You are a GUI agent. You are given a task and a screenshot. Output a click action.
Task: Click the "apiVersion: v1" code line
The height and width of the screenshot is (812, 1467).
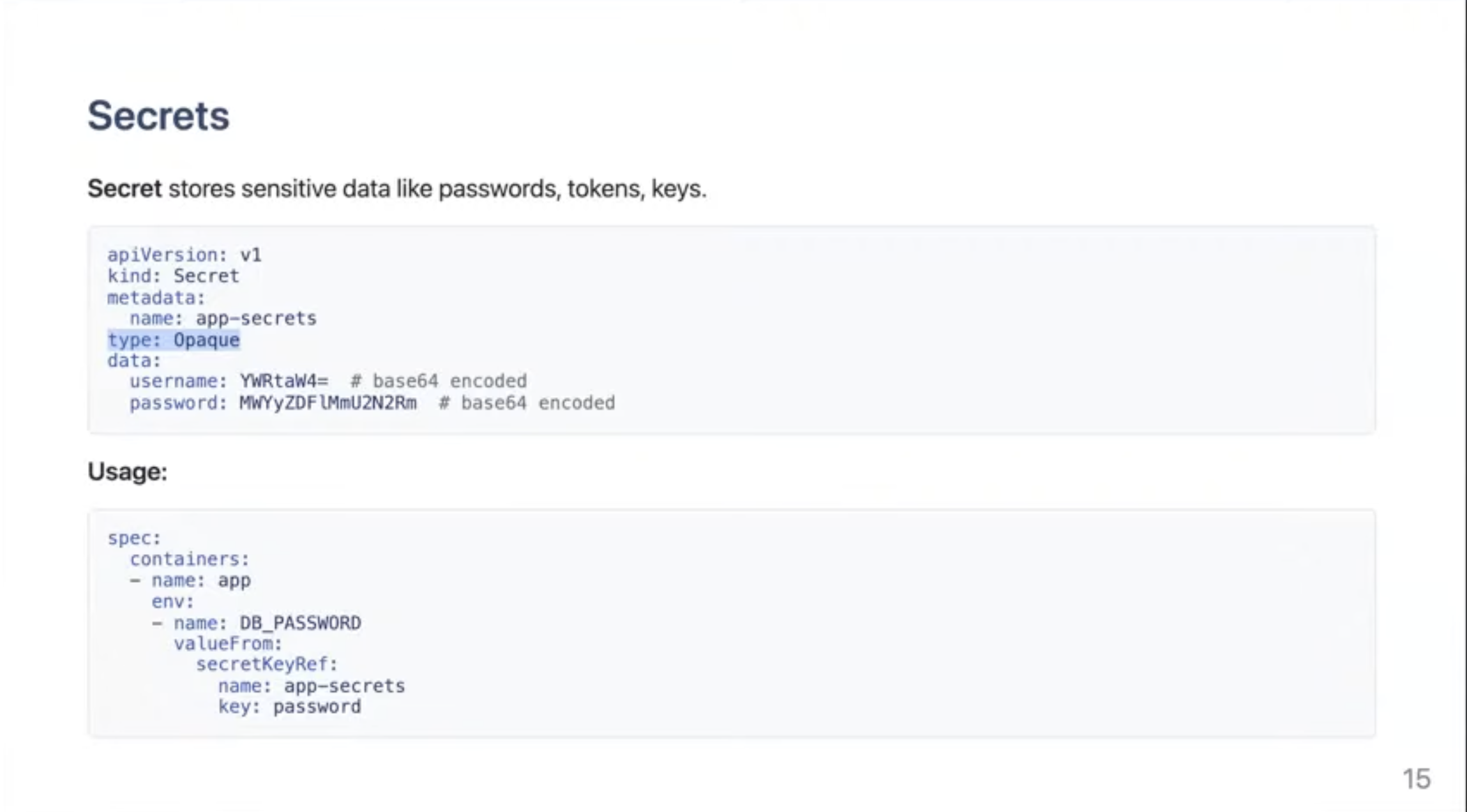(184, 255)
